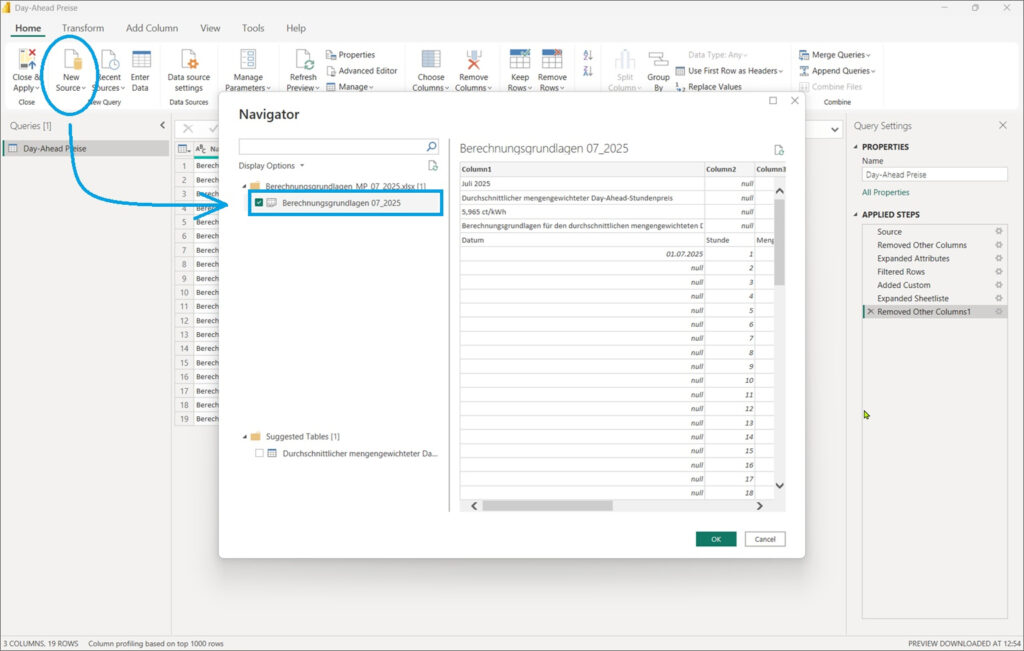This screenshot has width=1024, height=651.
Task: Collapse the PROPERTIES section
Action: [856, 147]
